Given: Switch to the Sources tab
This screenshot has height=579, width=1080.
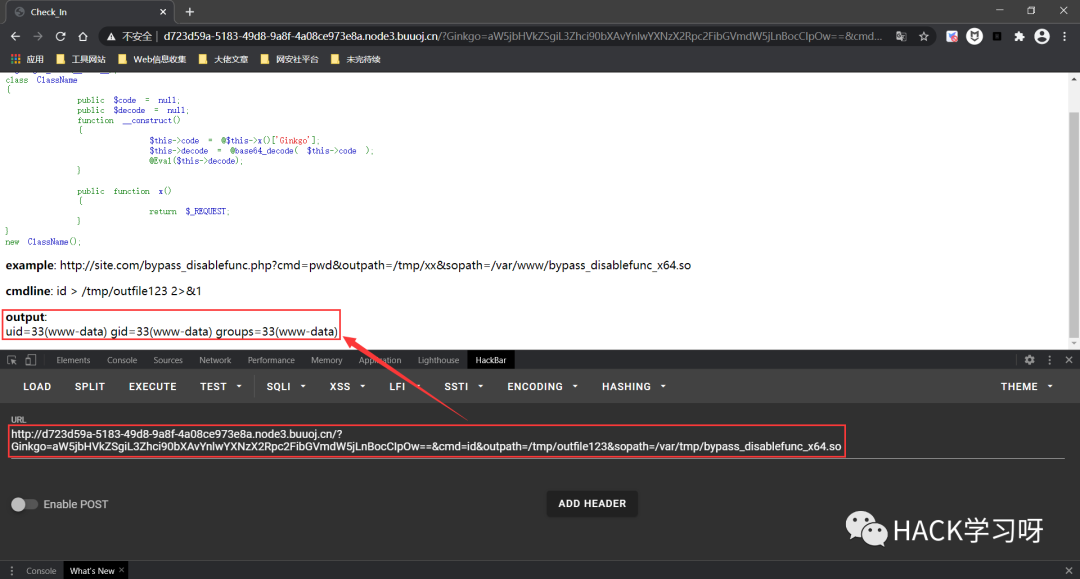Looking at the screenshot, I should pos(168,360).
